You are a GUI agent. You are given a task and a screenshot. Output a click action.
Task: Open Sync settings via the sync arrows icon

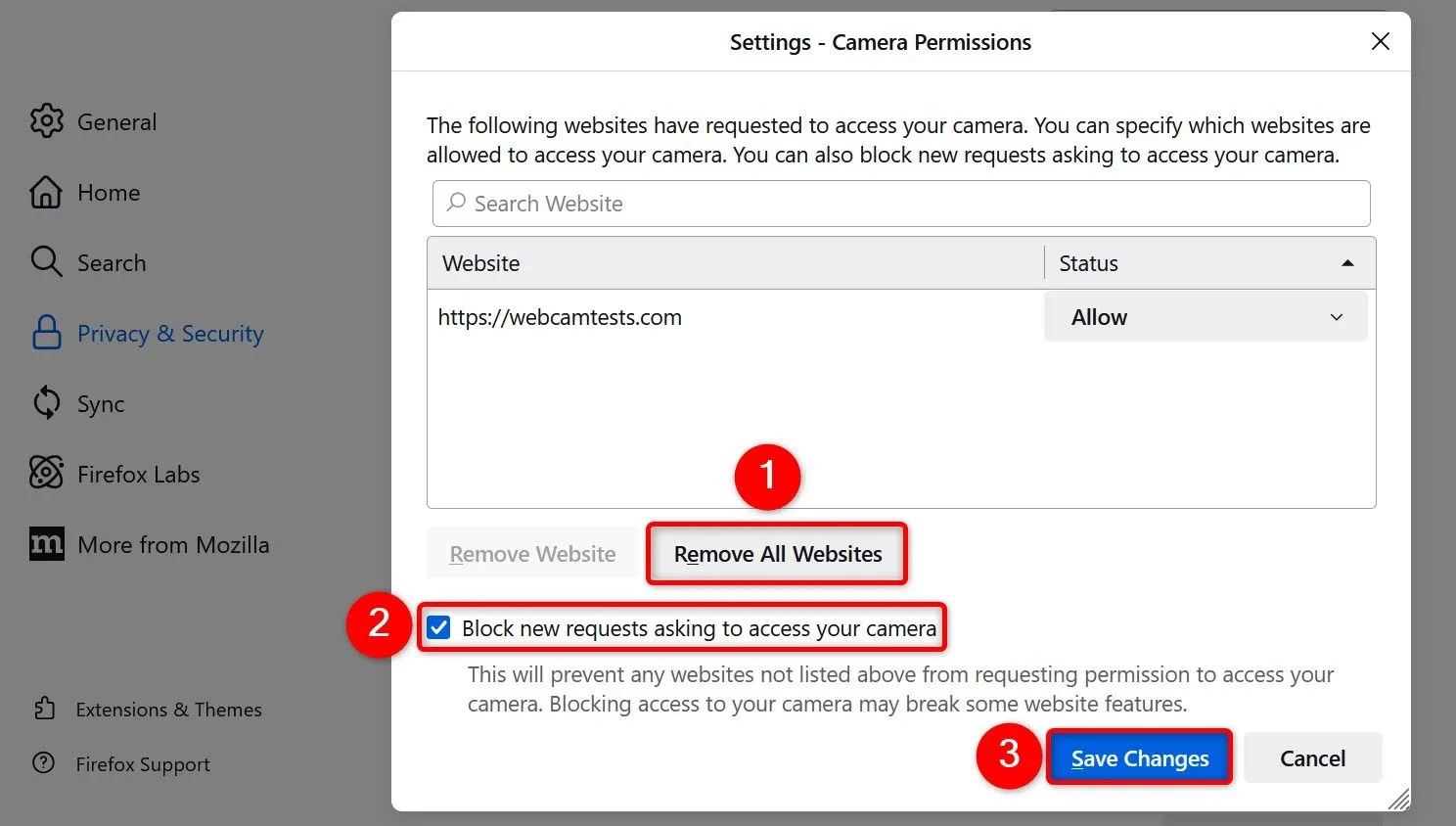46,403
